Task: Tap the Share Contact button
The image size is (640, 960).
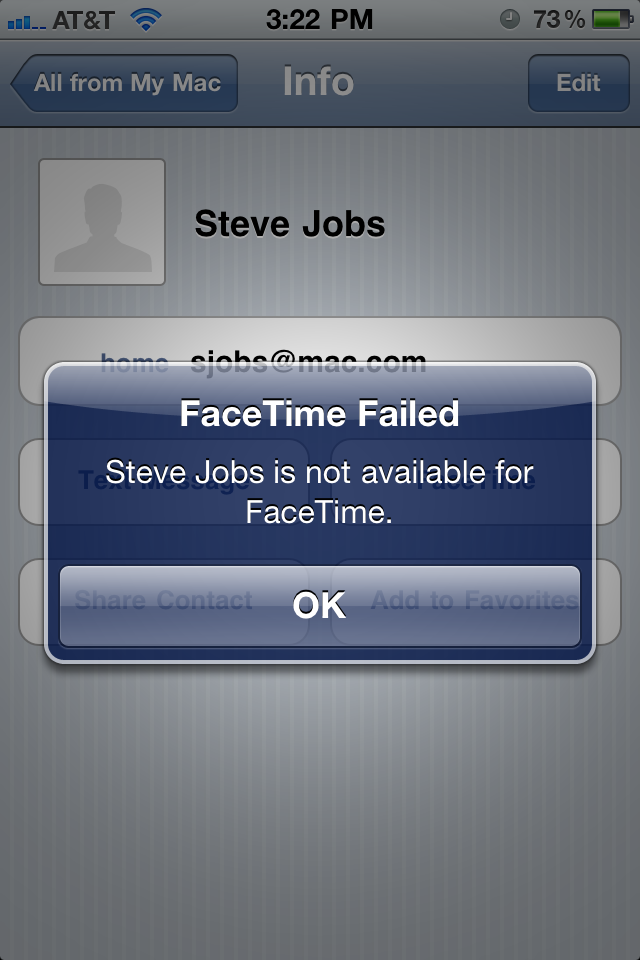Action: tap(164, 601)
